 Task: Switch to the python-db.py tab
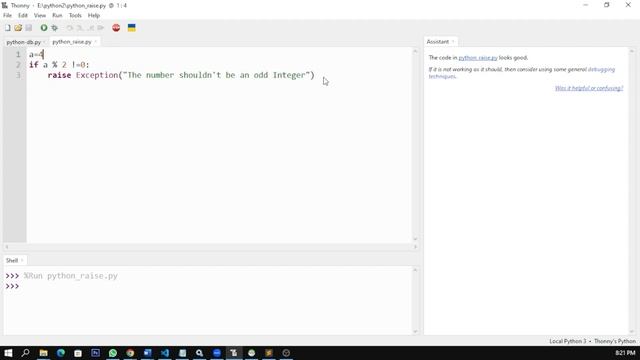pos(23,42)
